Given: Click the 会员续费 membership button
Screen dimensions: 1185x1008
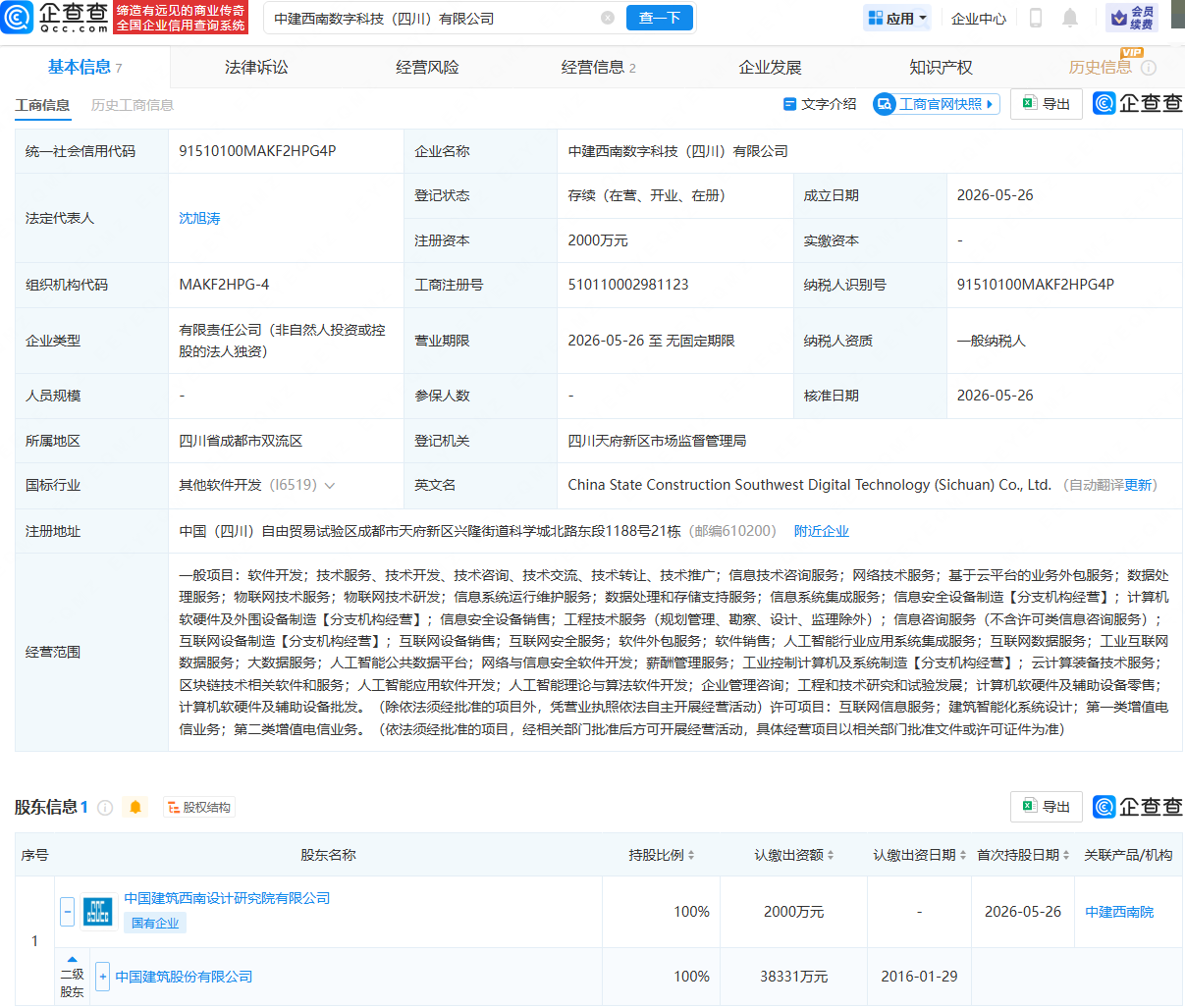Looking at the screenshot, I should point(1132,18).
